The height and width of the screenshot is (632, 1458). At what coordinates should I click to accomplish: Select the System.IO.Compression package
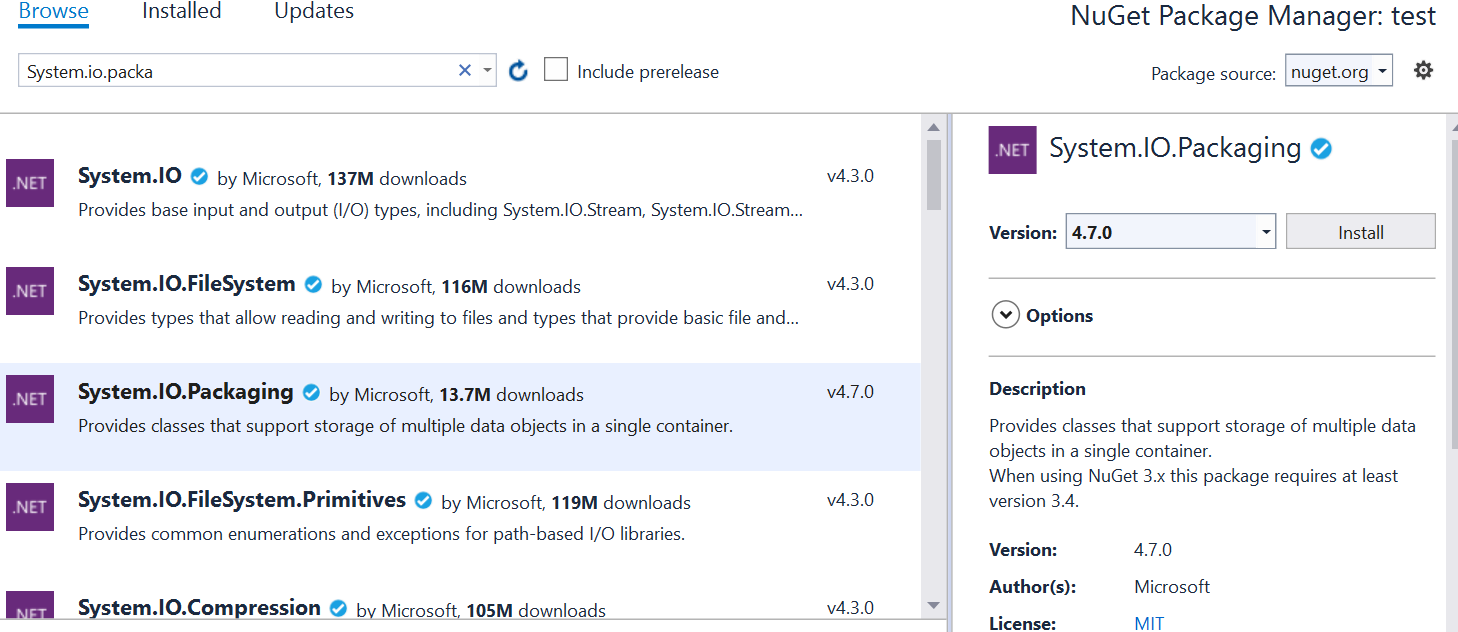point(199,608)
